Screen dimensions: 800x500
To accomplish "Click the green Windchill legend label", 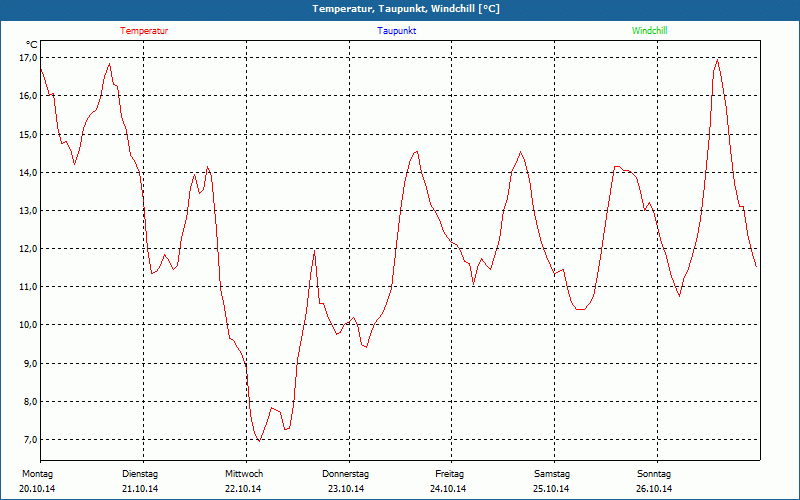I will pos(649,31).
